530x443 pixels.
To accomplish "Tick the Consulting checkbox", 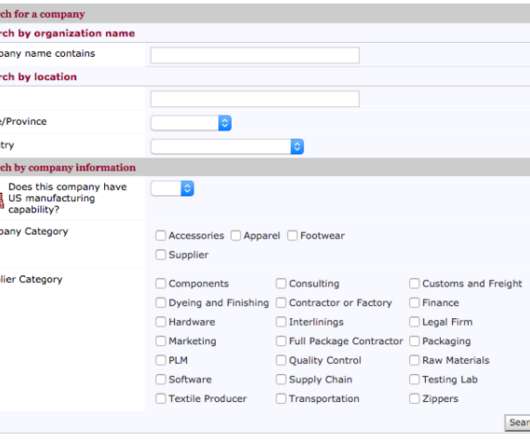I will click(281, 284).
